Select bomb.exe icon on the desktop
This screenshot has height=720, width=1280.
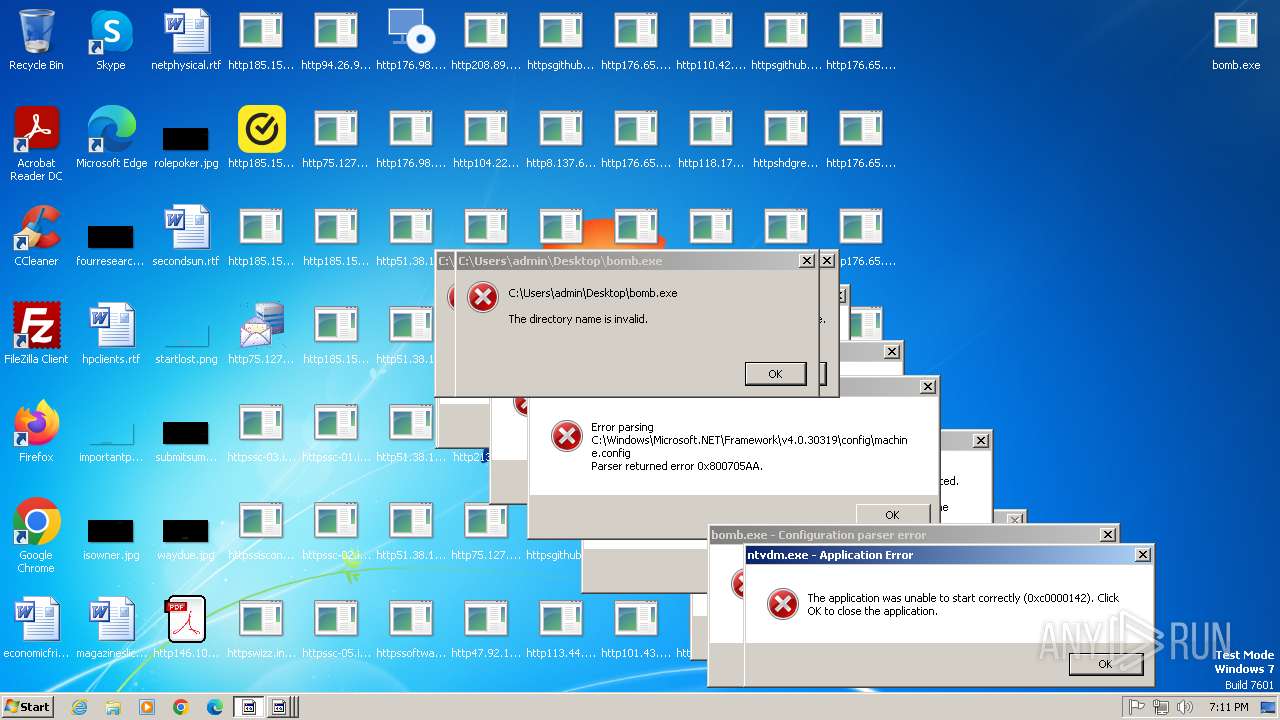tap(1236, 40)
